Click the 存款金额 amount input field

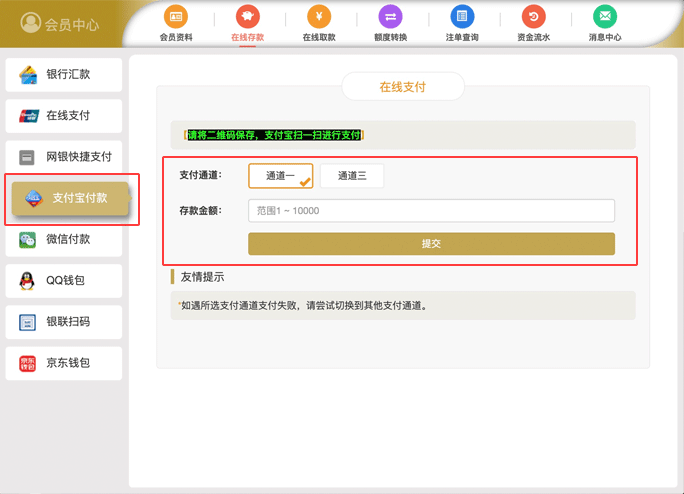tap(431, 211)
